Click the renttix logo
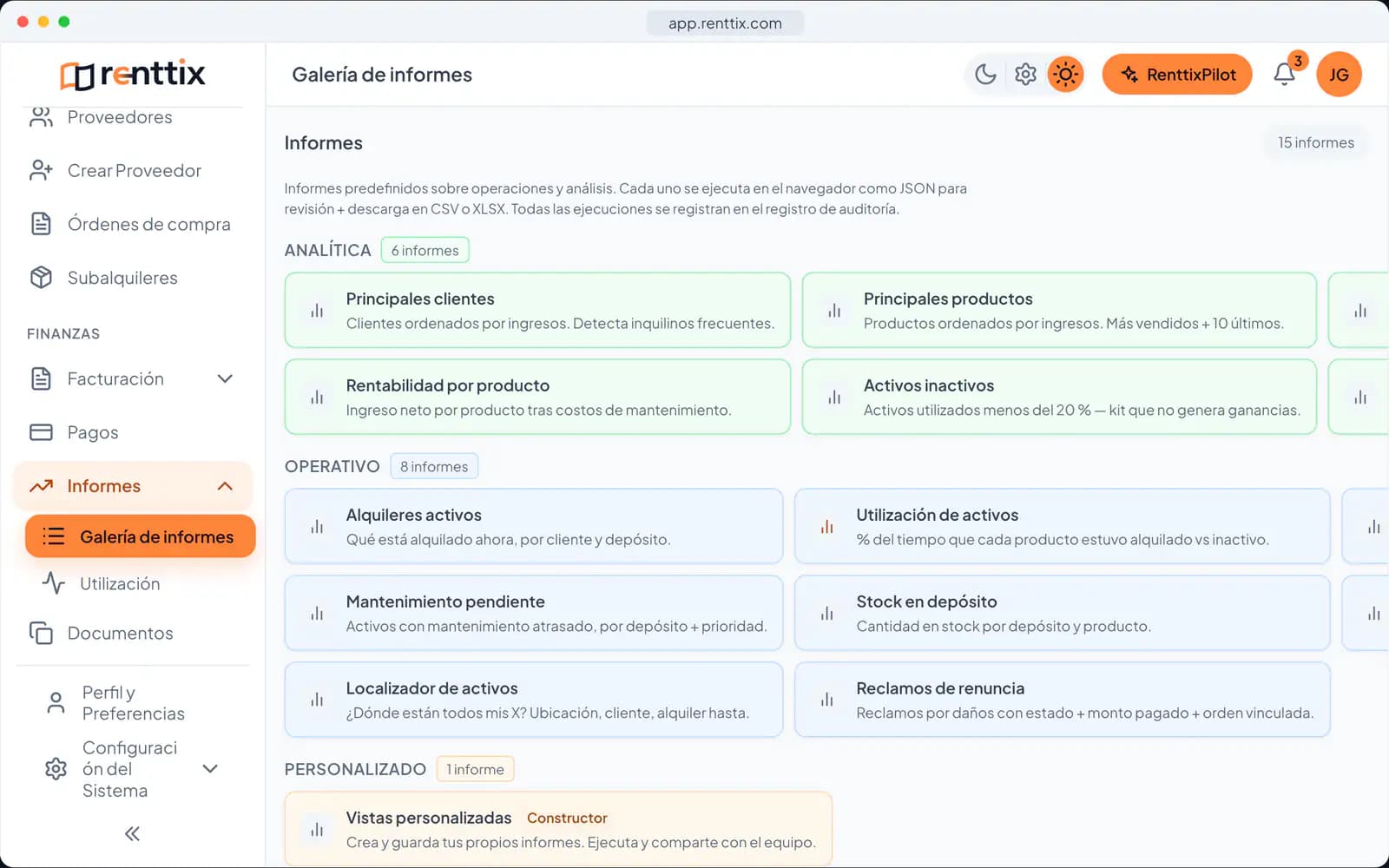 pyautogui.click(x=133, y=75)
